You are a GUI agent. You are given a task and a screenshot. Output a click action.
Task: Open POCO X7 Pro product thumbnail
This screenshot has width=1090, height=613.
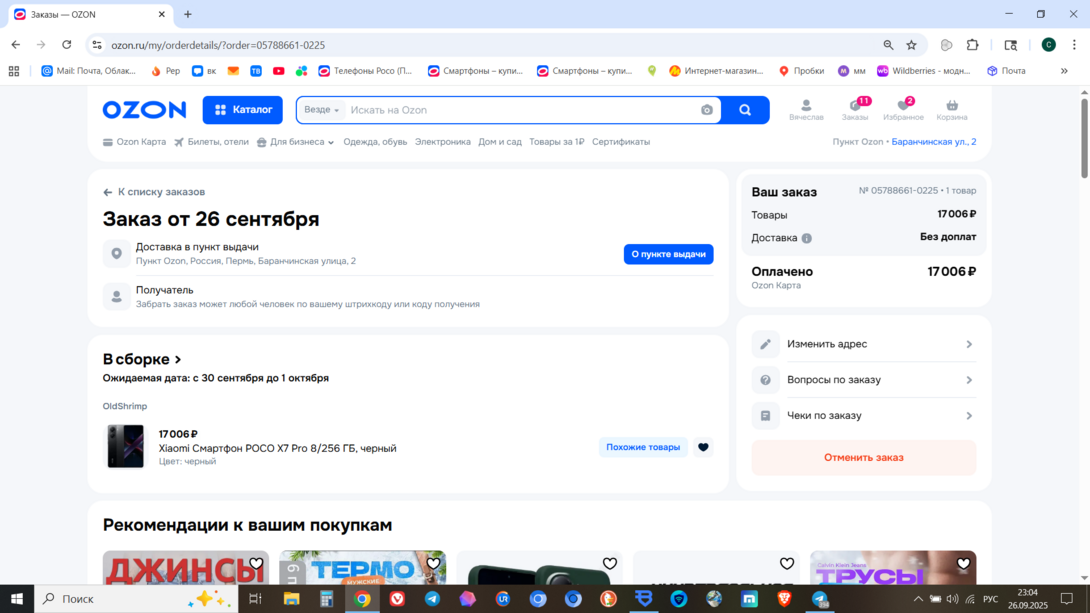tap(125, 446)
